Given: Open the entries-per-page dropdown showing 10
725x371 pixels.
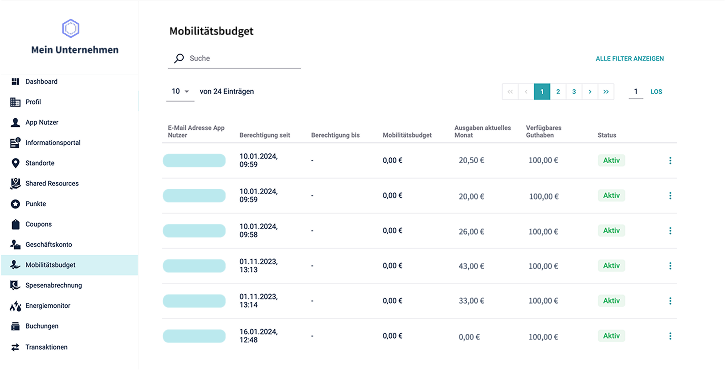Looking at the screenshot, I should pyautogui.click(x=180, y=92).
